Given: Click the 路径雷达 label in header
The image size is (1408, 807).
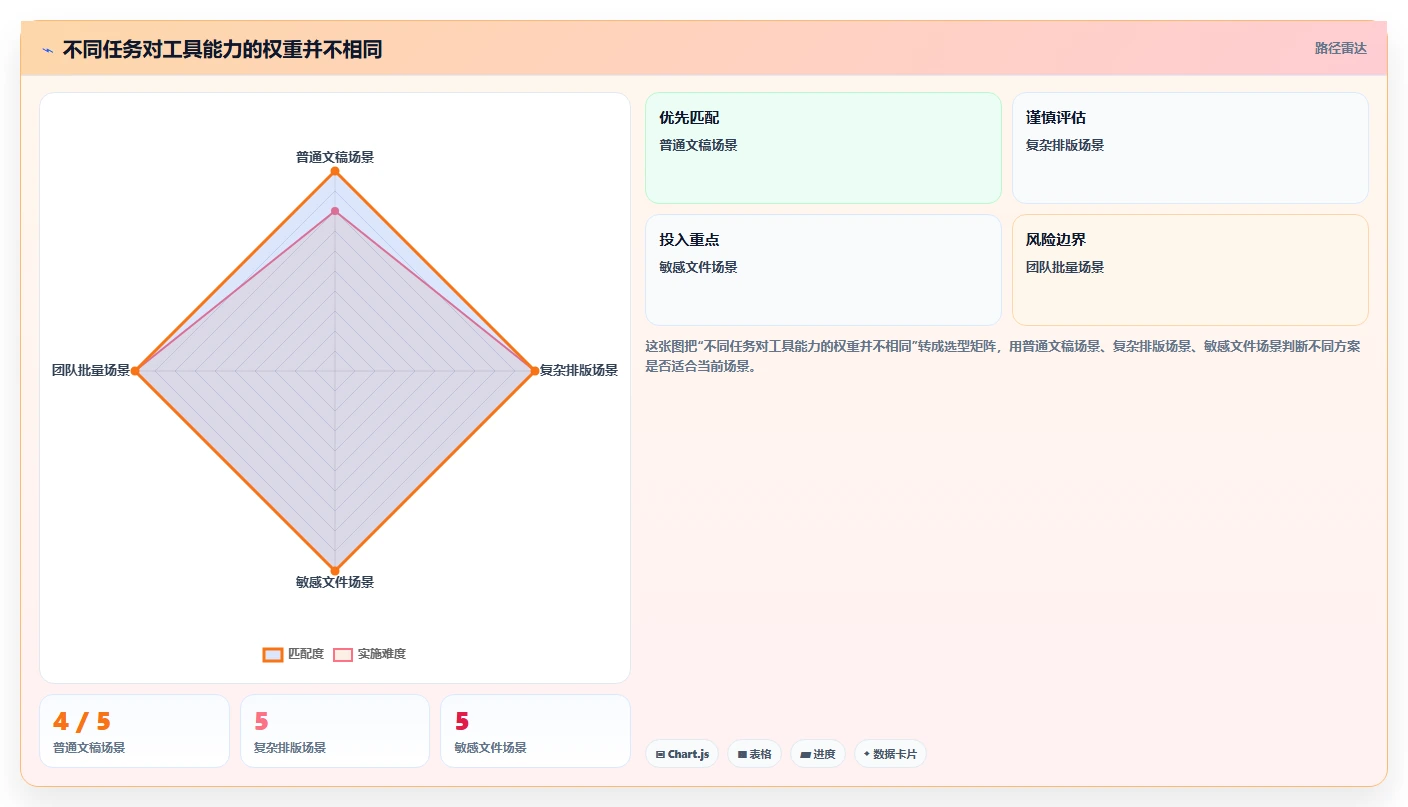Looking at the screenshot, I should pyautogui.click(x=1340, y=48).
